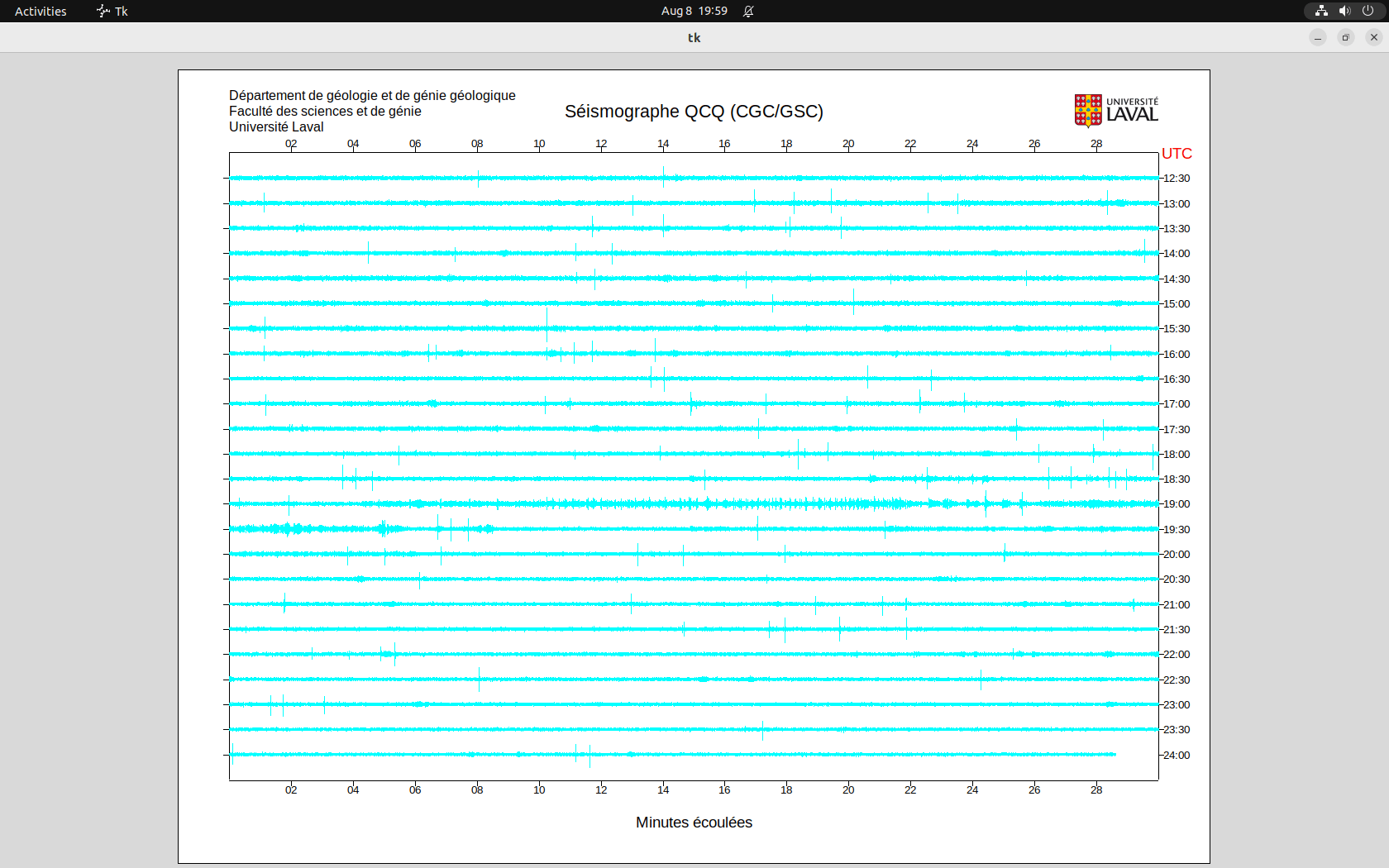Click the red UTC axis label
The height and width of the screenshot is (868, 1389).
(1177, 154)
